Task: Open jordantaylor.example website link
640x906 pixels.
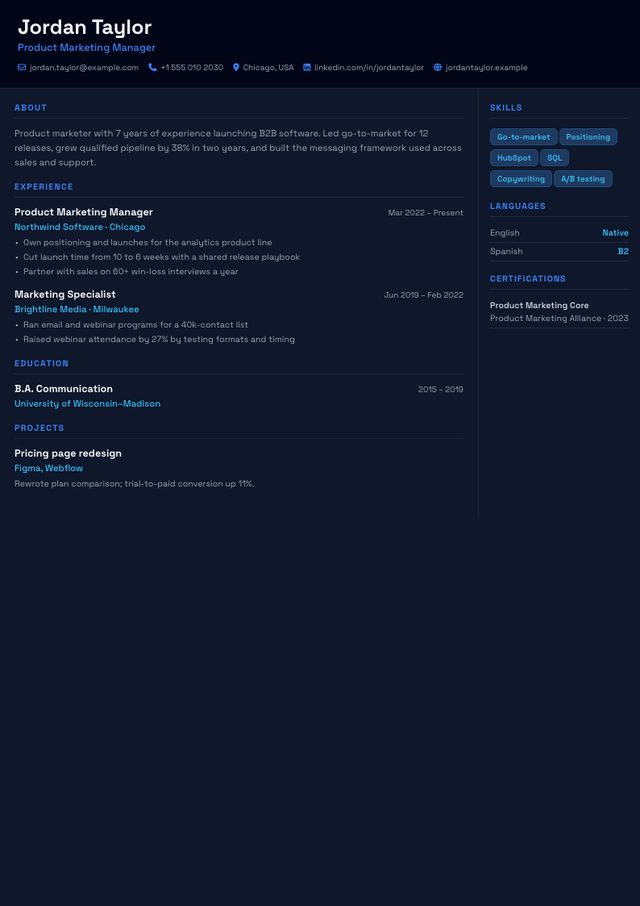Action: pos(486,68)
